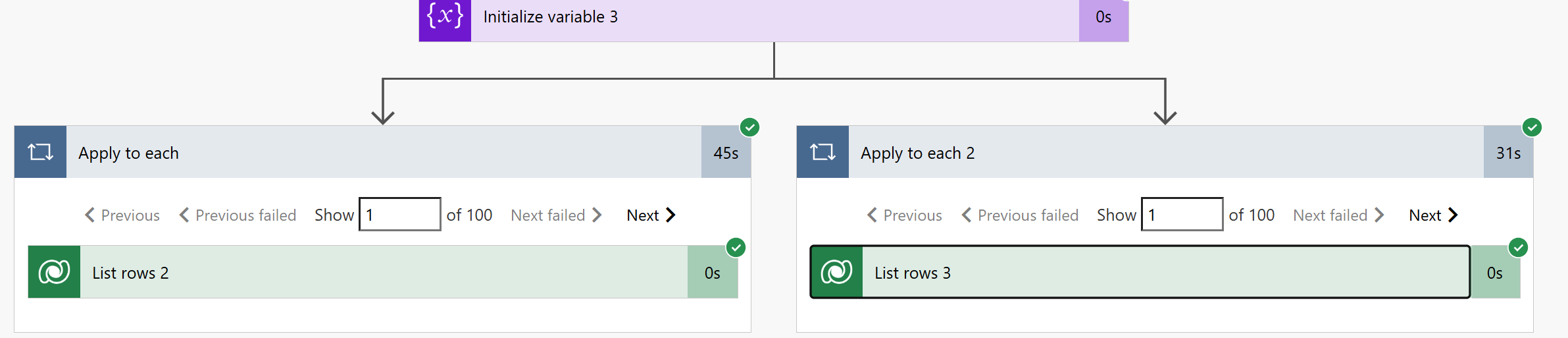This screenshot has height=338, width=1568.
Task: Click the Initialize variable 3 curly-brace icon
Action: coord(445,18)
